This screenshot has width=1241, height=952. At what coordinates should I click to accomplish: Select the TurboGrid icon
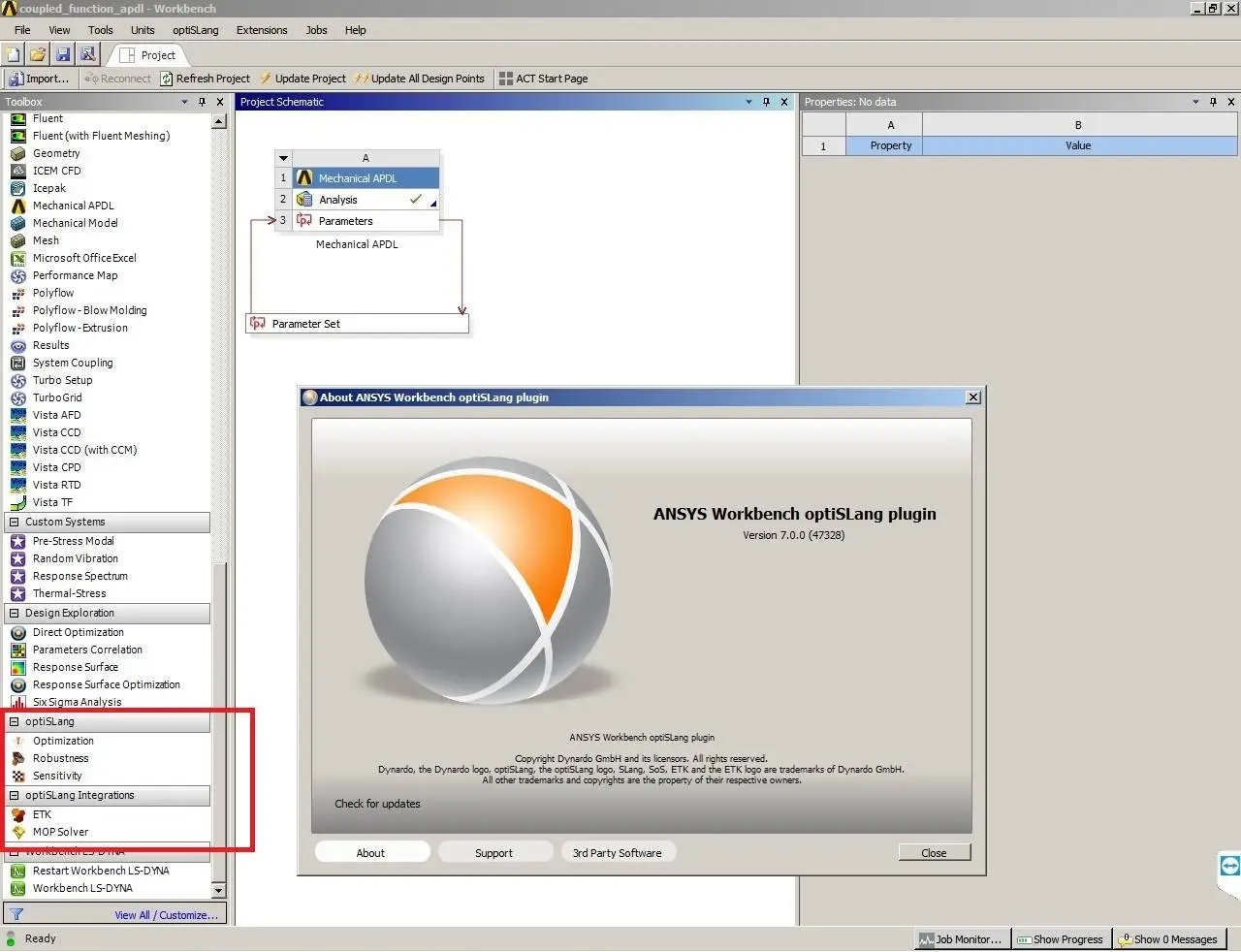(18, 397)
